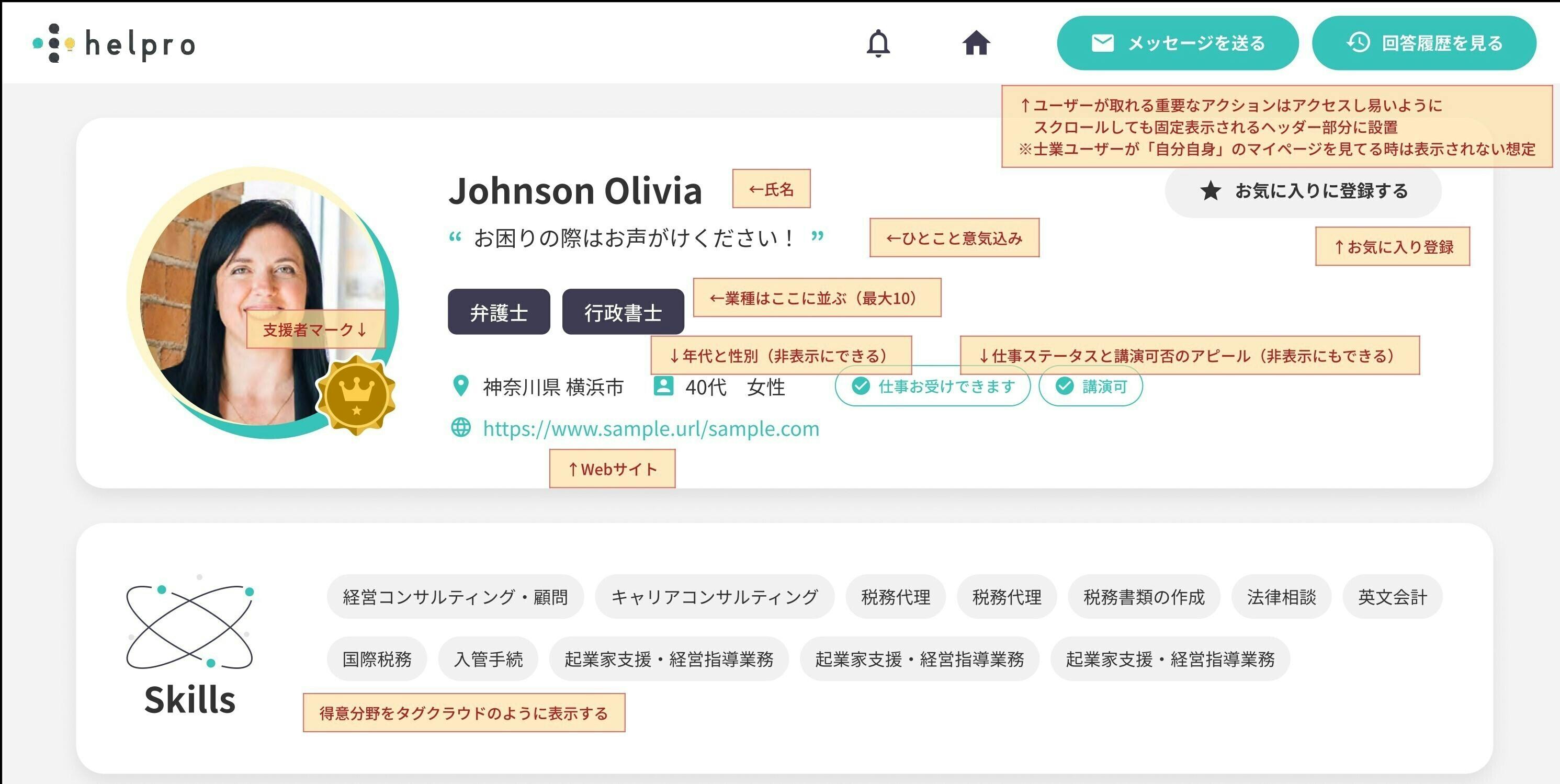Toggle the 仕事お受けできます status chip
Viewport: 1560px width, 784px height.
tap(932, 387)
